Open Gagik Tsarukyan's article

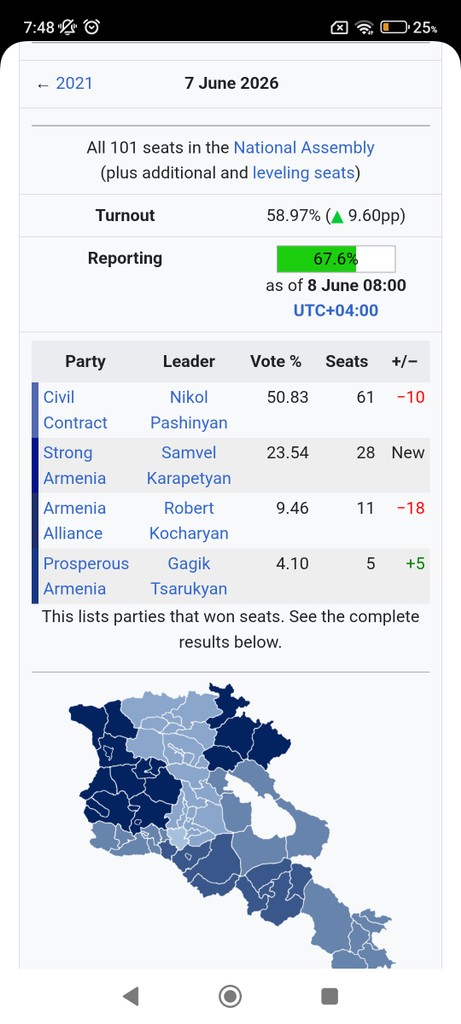pos(189,576)
